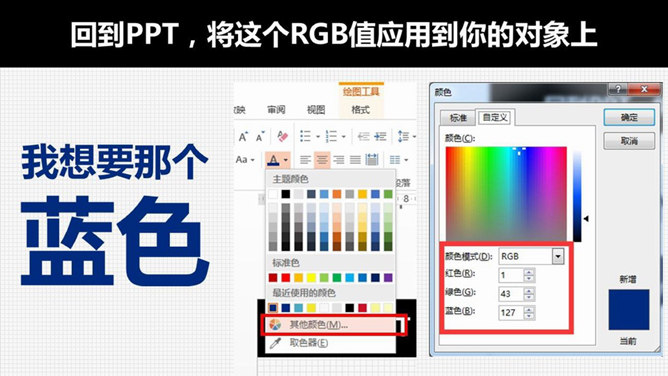Click the clear formatting eraser icon
The image size is (668, 376).
coord(282,136)
